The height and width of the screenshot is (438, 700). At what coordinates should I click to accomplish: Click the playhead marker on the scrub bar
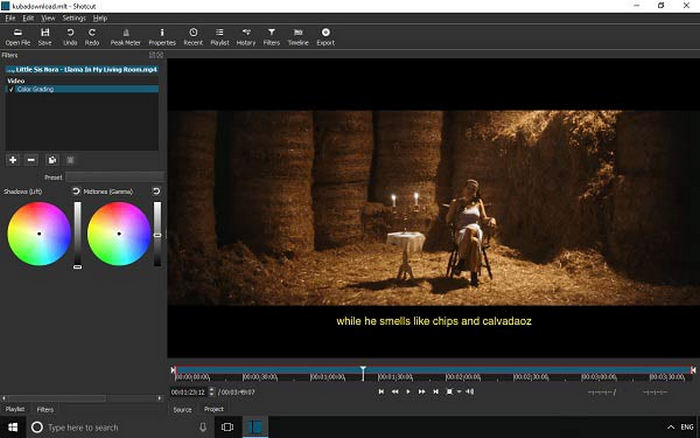point(363,373)
